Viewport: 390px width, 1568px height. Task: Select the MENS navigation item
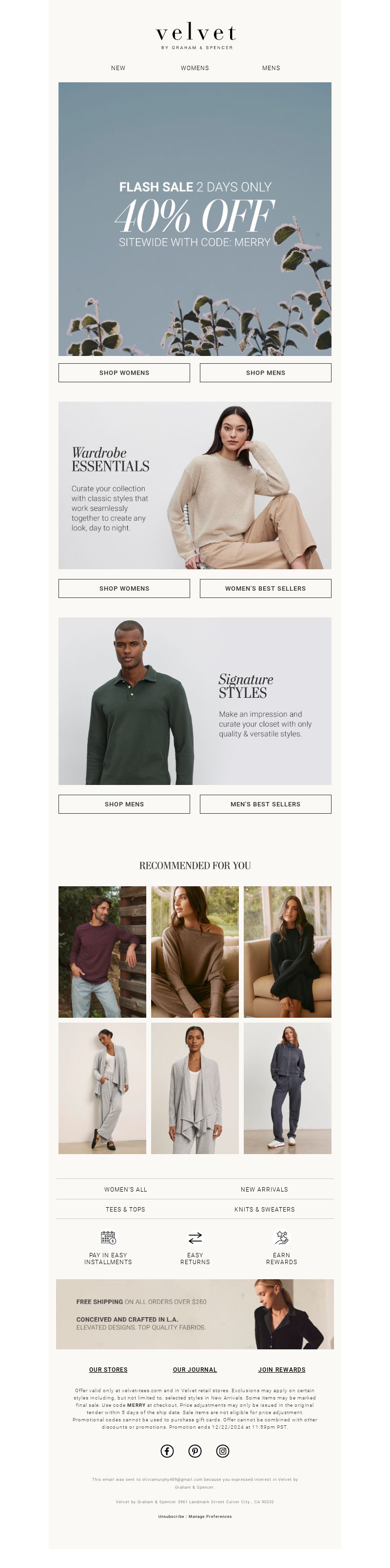(x=271, y=68)
